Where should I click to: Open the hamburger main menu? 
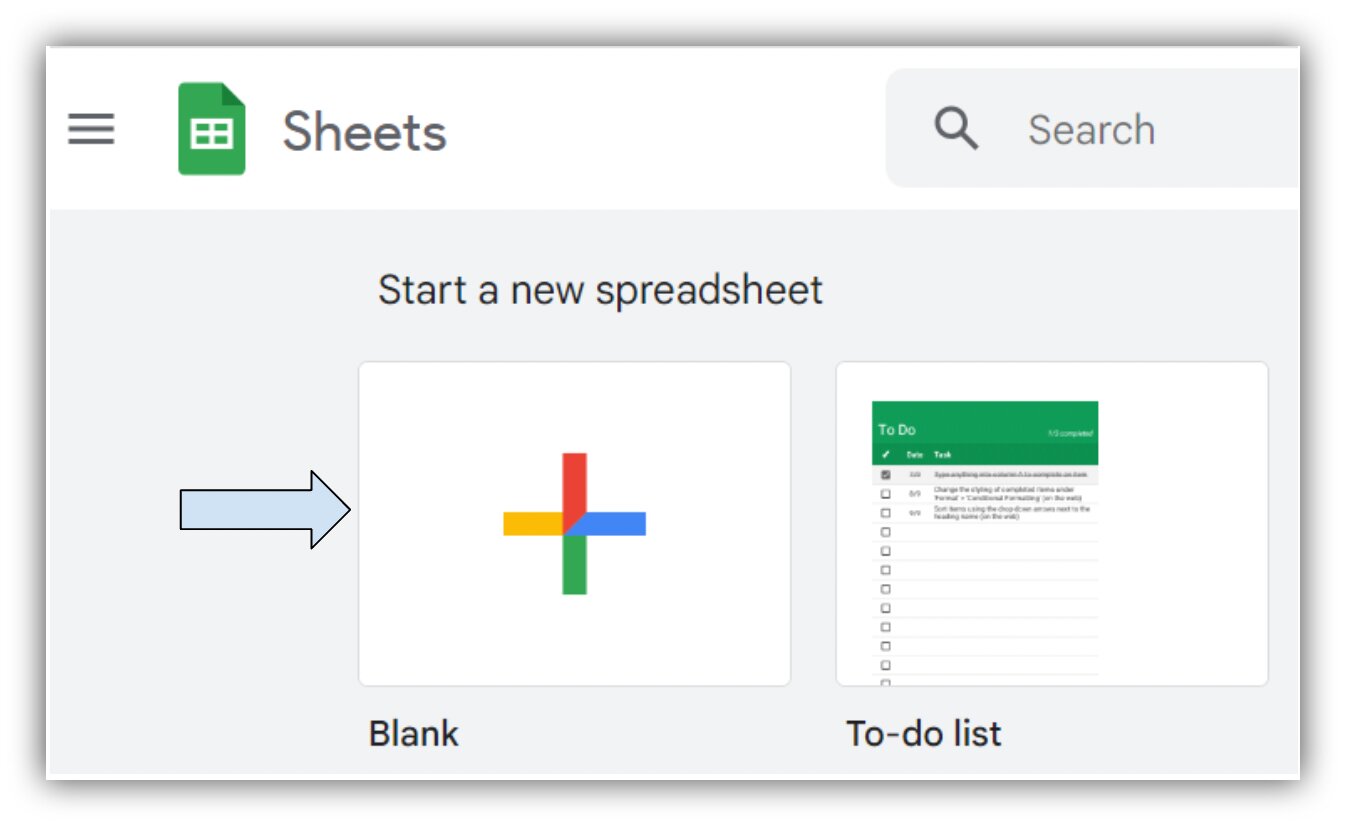91,129
